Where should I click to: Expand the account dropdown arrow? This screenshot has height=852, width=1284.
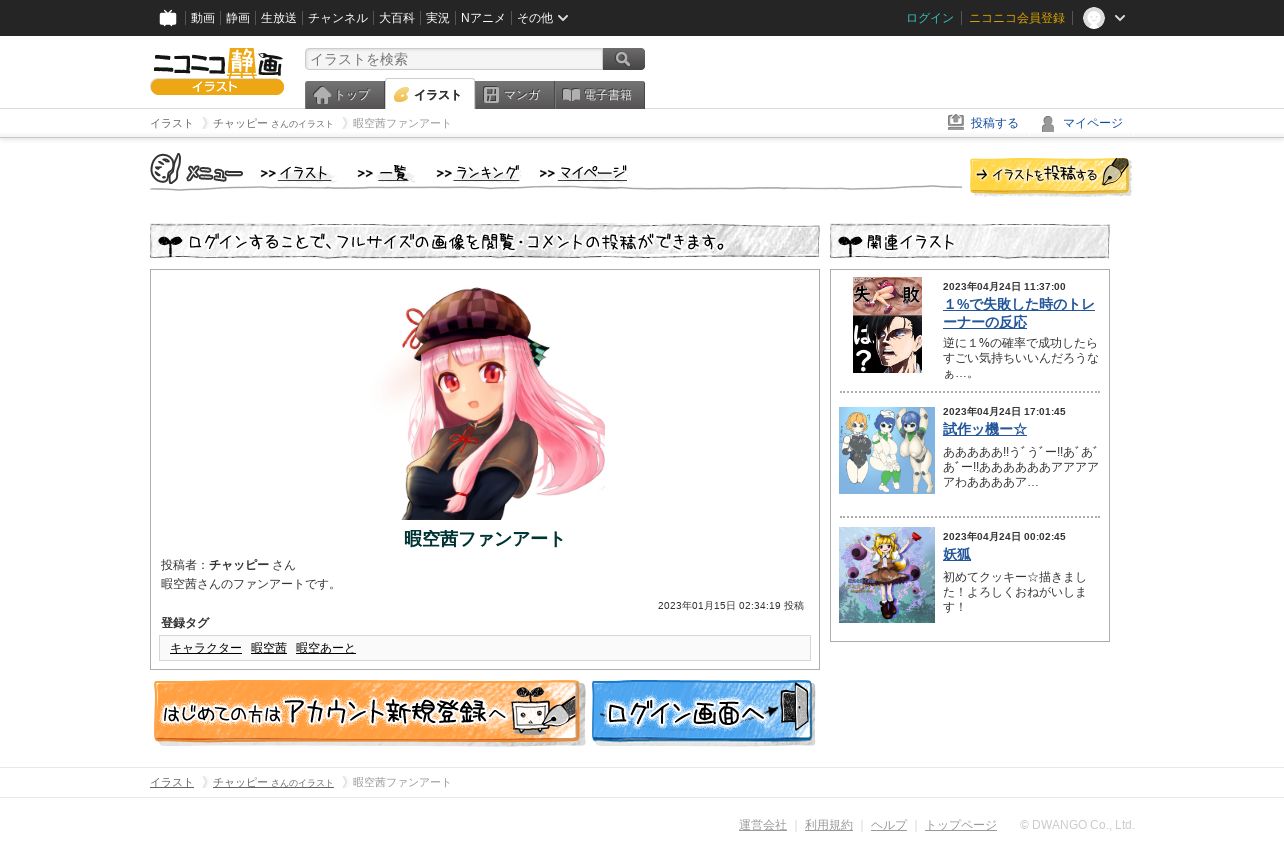[1120, 18]
